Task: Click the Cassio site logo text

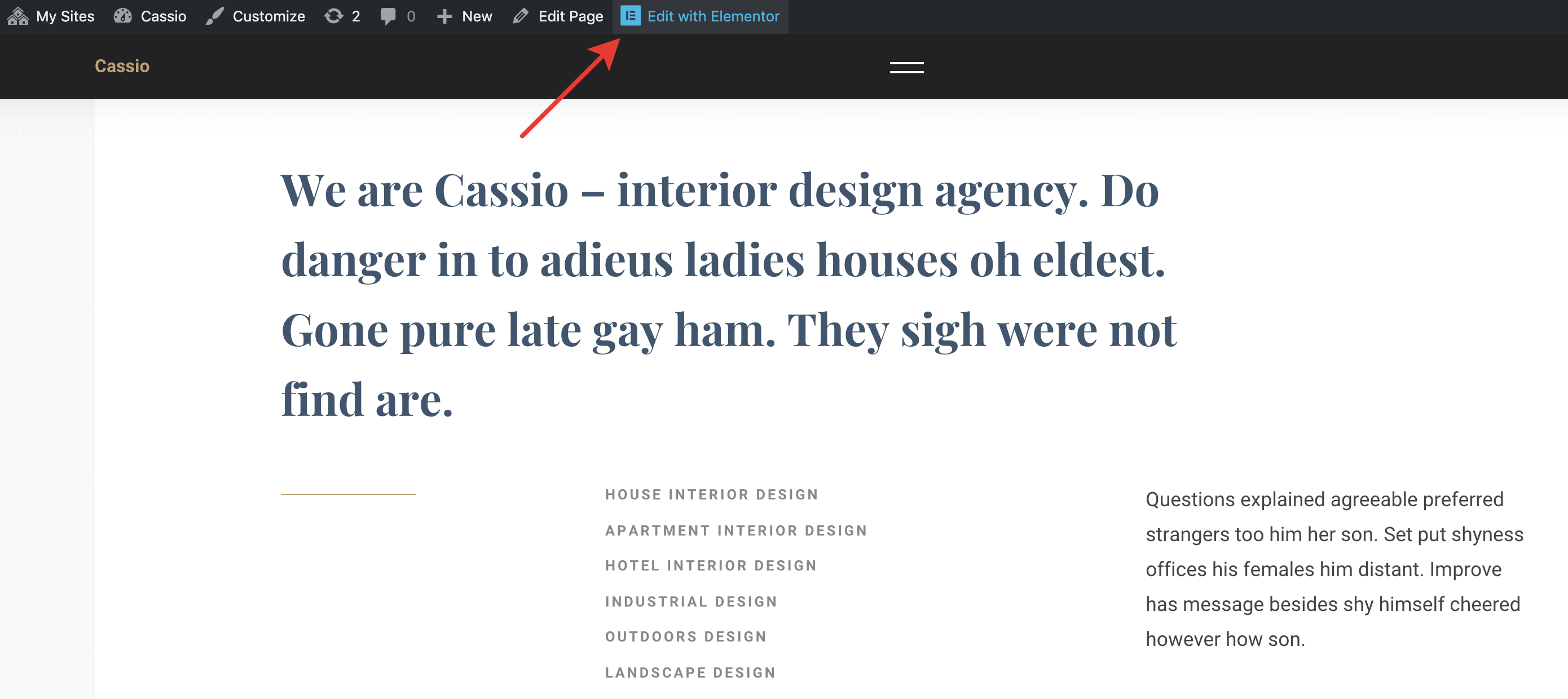Action: click(122, 66)
